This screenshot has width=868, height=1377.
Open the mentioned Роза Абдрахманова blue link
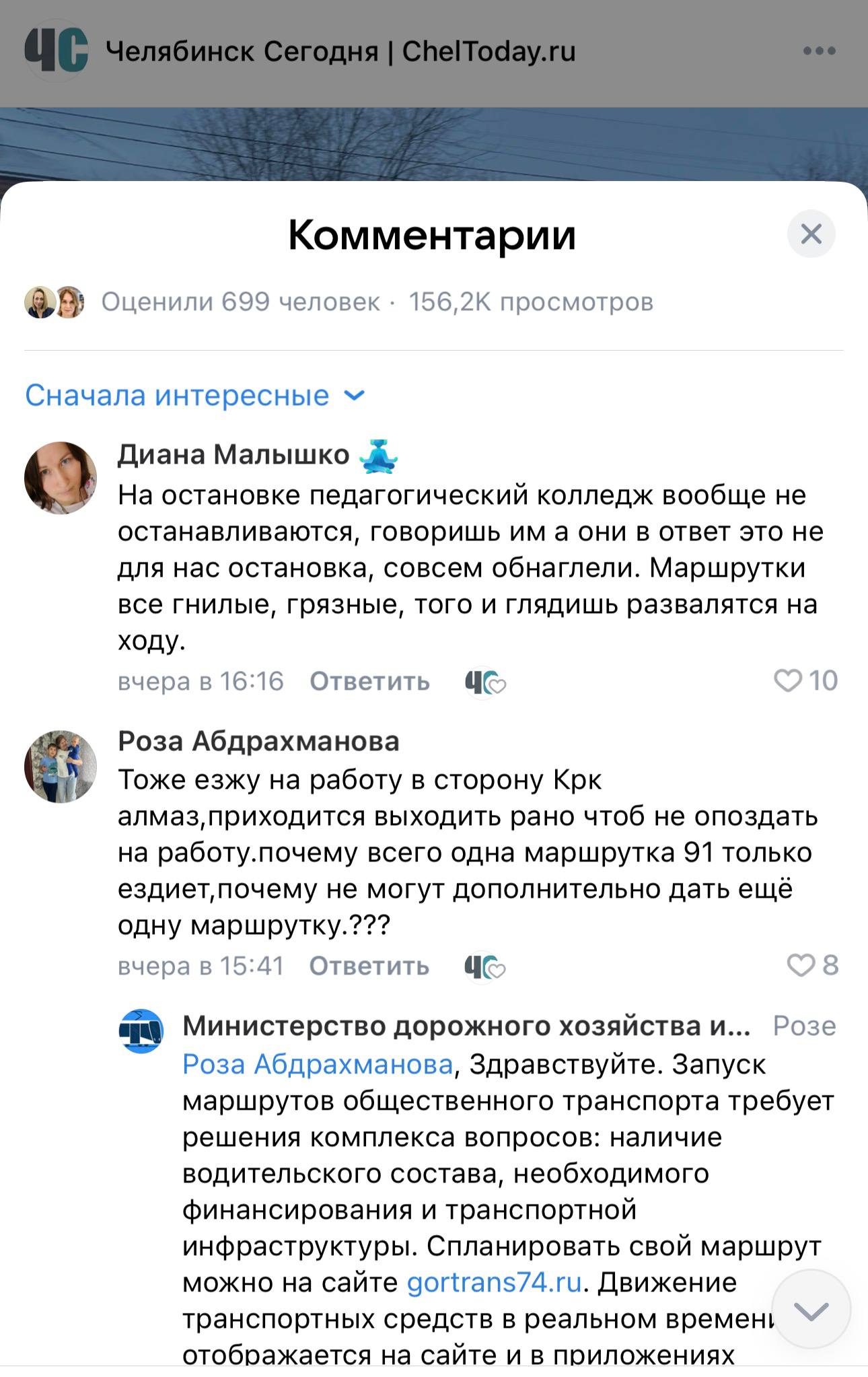[x=318, y=1064]
